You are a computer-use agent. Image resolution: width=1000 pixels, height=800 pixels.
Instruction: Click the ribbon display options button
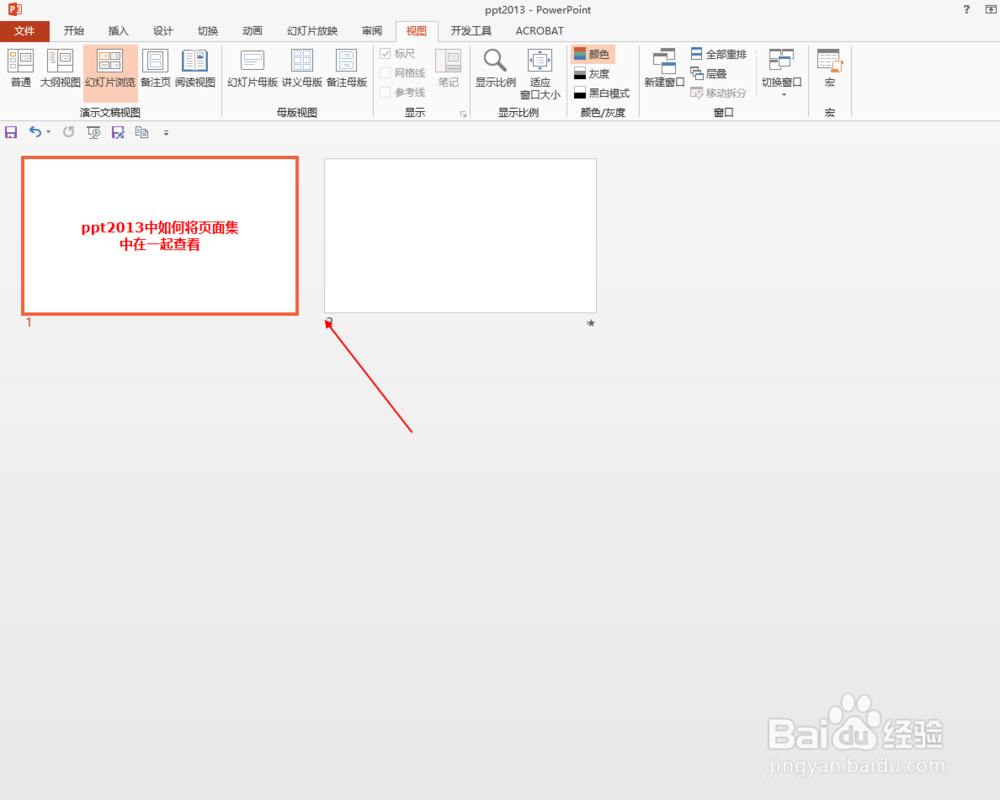991,10
